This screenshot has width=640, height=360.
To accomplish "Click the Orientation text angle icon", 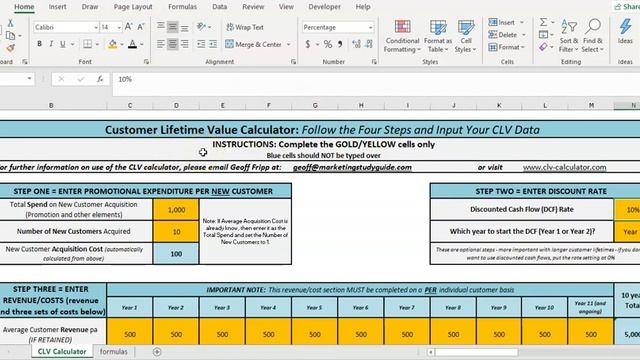I will point(201,27).
